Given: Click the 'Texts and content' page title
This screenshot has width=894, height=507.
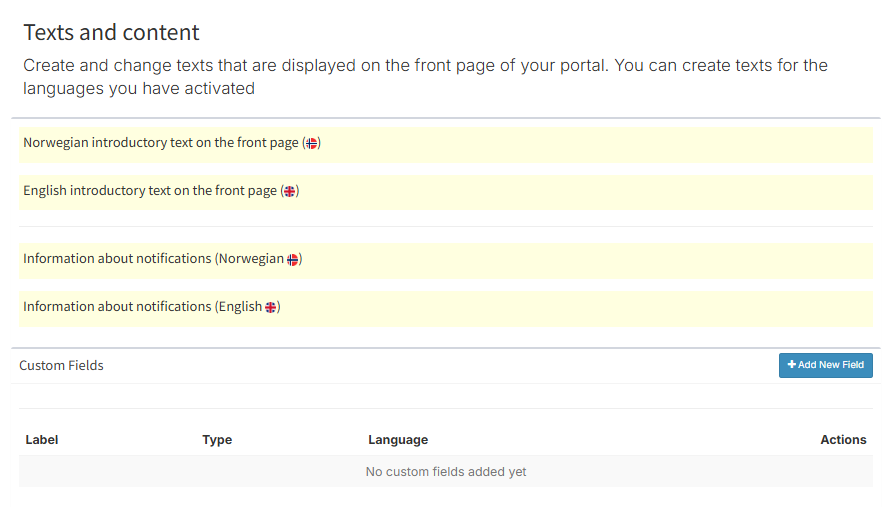Looking at the screenshot, I should 112,32.
